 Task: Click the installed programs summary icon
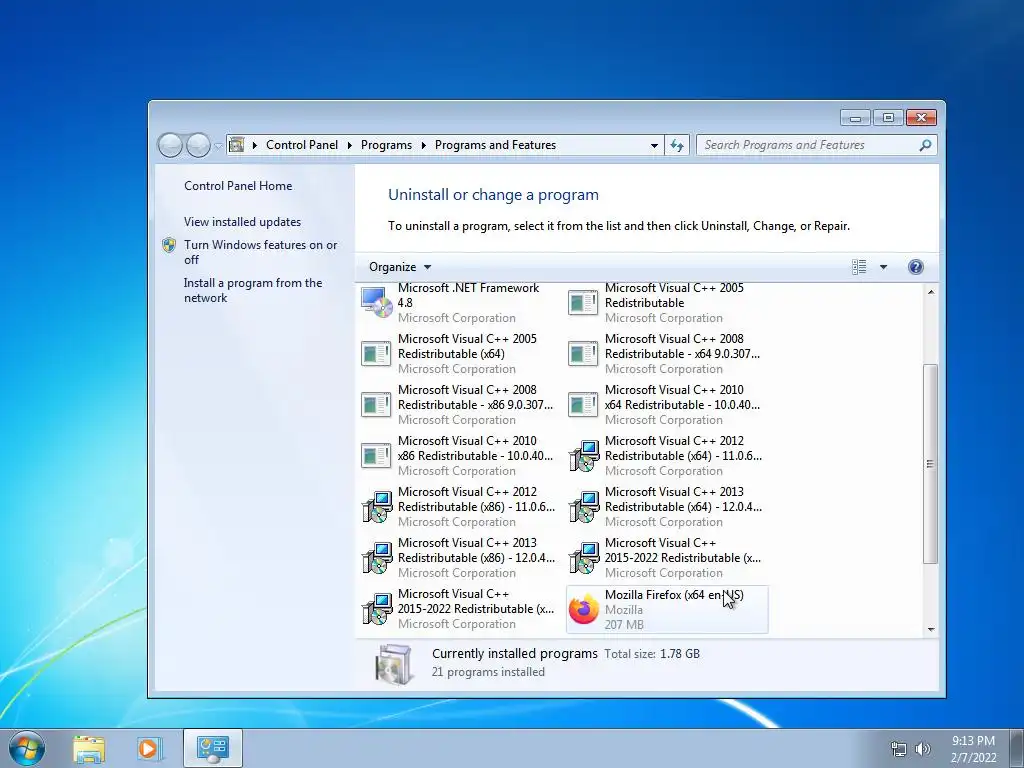tap(394, 664)
